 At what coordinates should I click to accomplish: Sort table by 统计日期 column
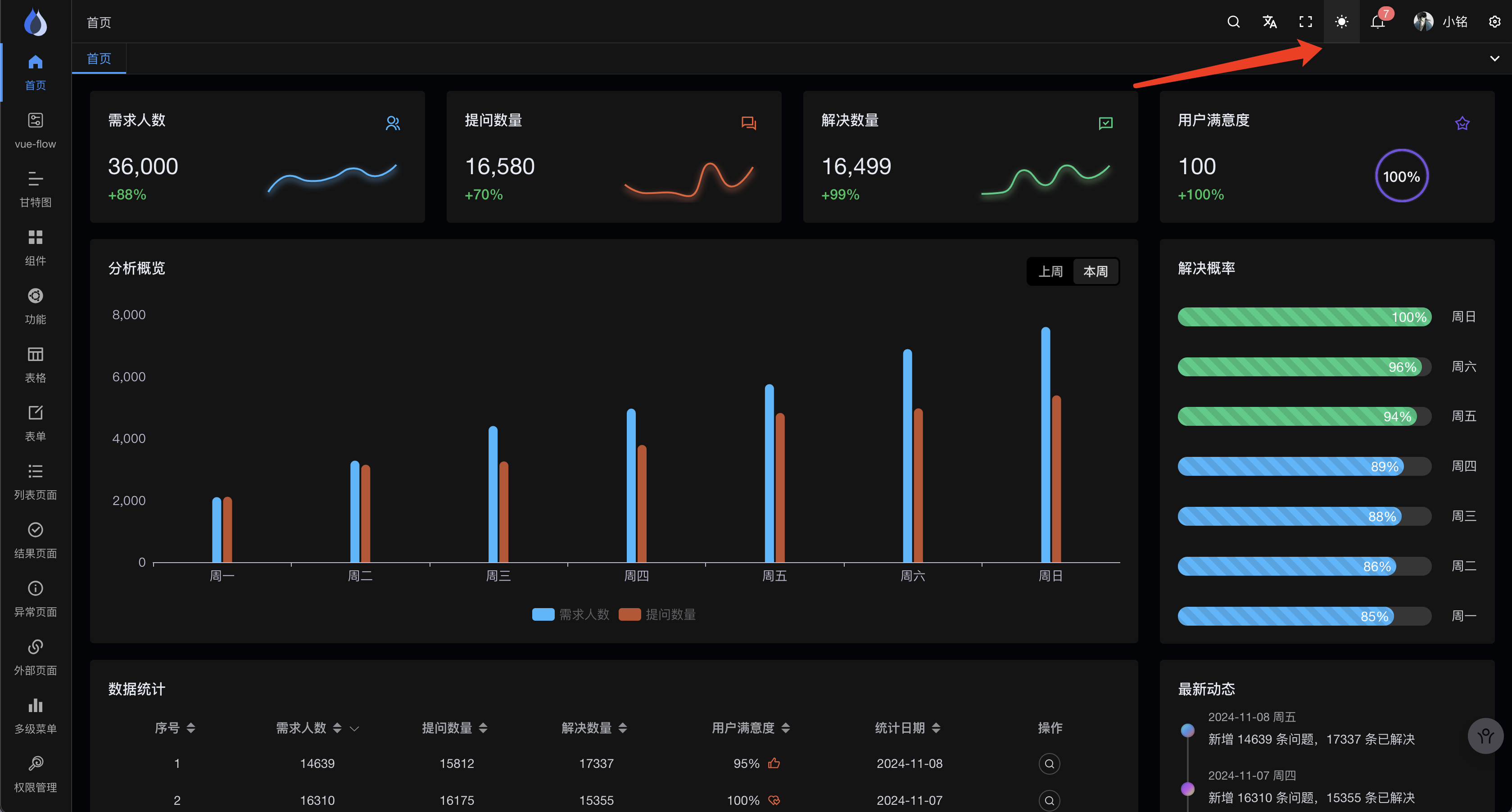point(936,728)
